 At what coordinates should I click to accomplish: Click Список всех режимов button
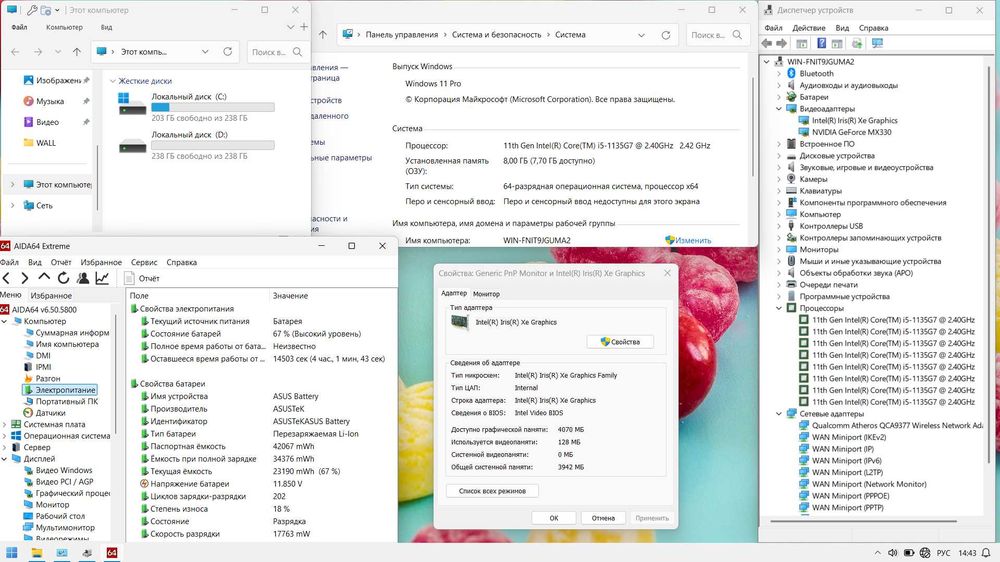[492, 491]
